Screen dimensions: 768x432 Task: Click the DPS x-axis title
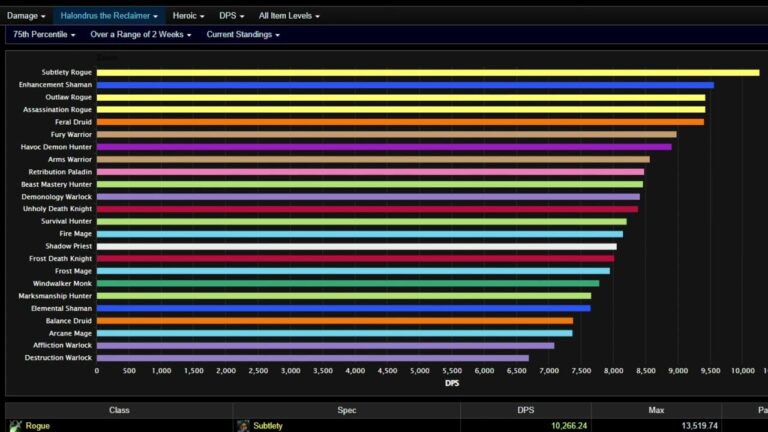click(x=452, y=383)
